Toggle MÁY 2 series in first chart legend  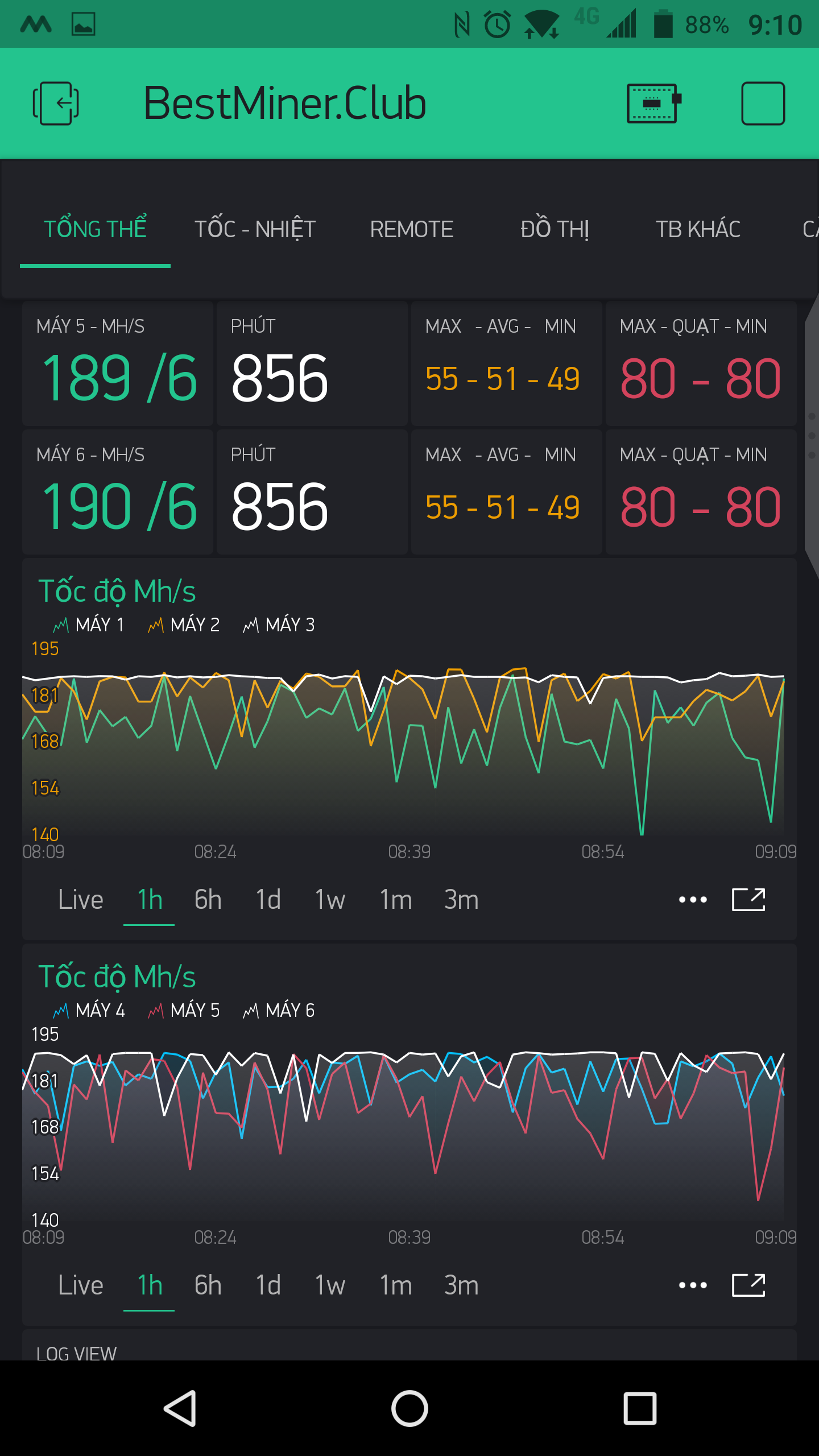(x=184, y=625)
